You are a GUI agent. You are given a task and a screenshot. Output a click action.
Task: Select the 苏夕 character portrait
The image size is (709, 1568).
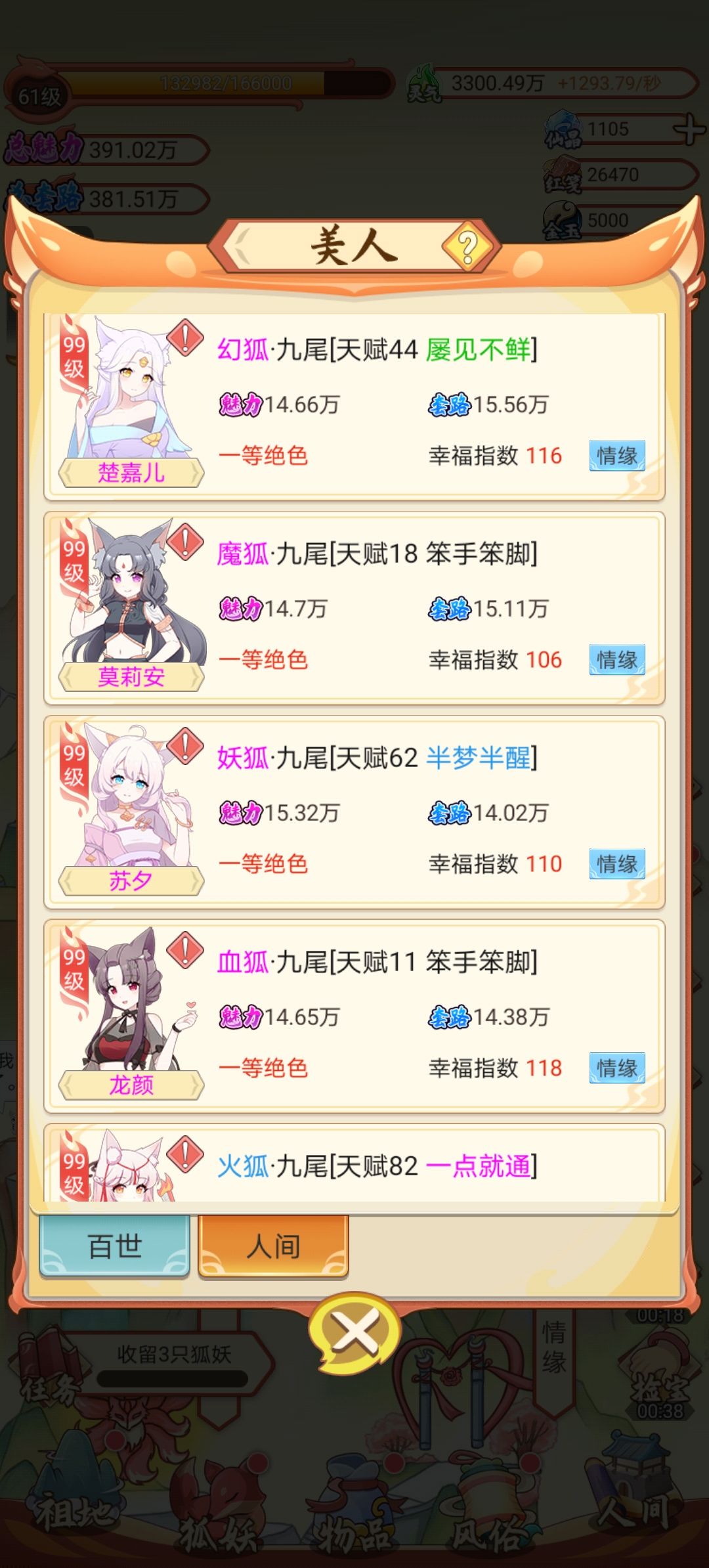[x=131, y=808]
